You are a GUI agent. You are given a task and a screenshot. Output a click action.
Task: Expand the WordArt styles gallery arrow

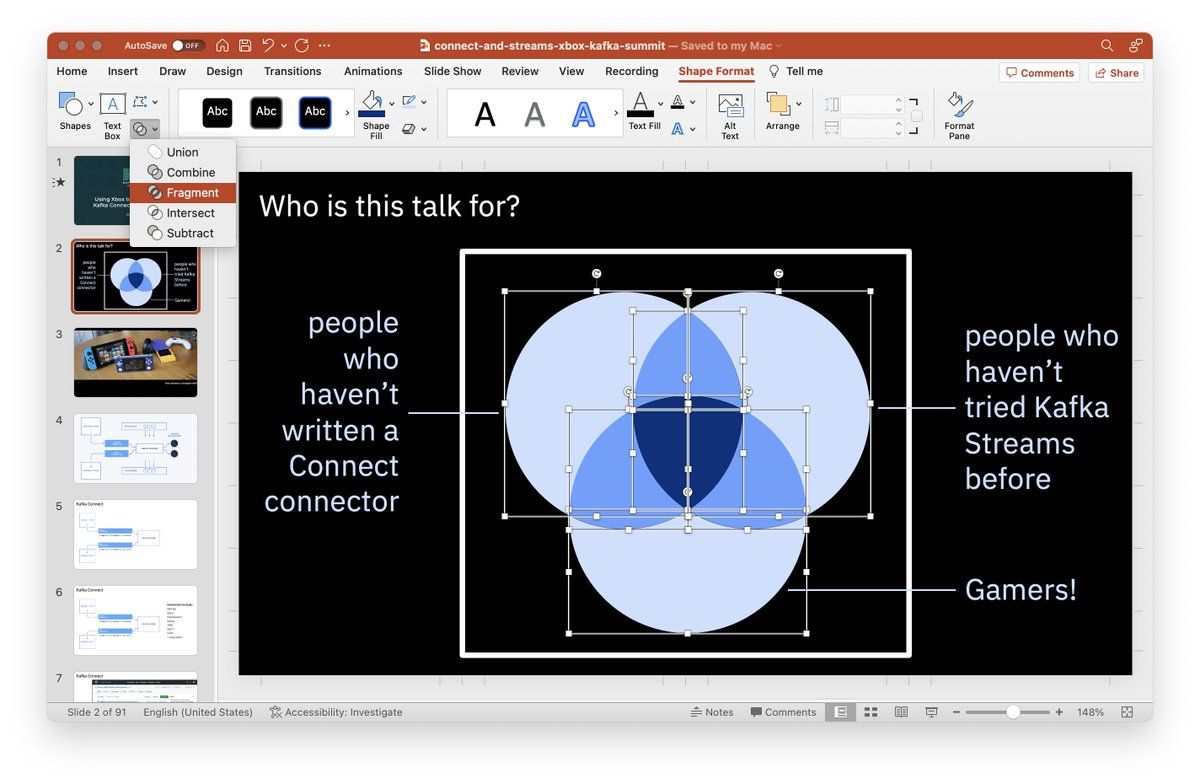coord(615,113)
